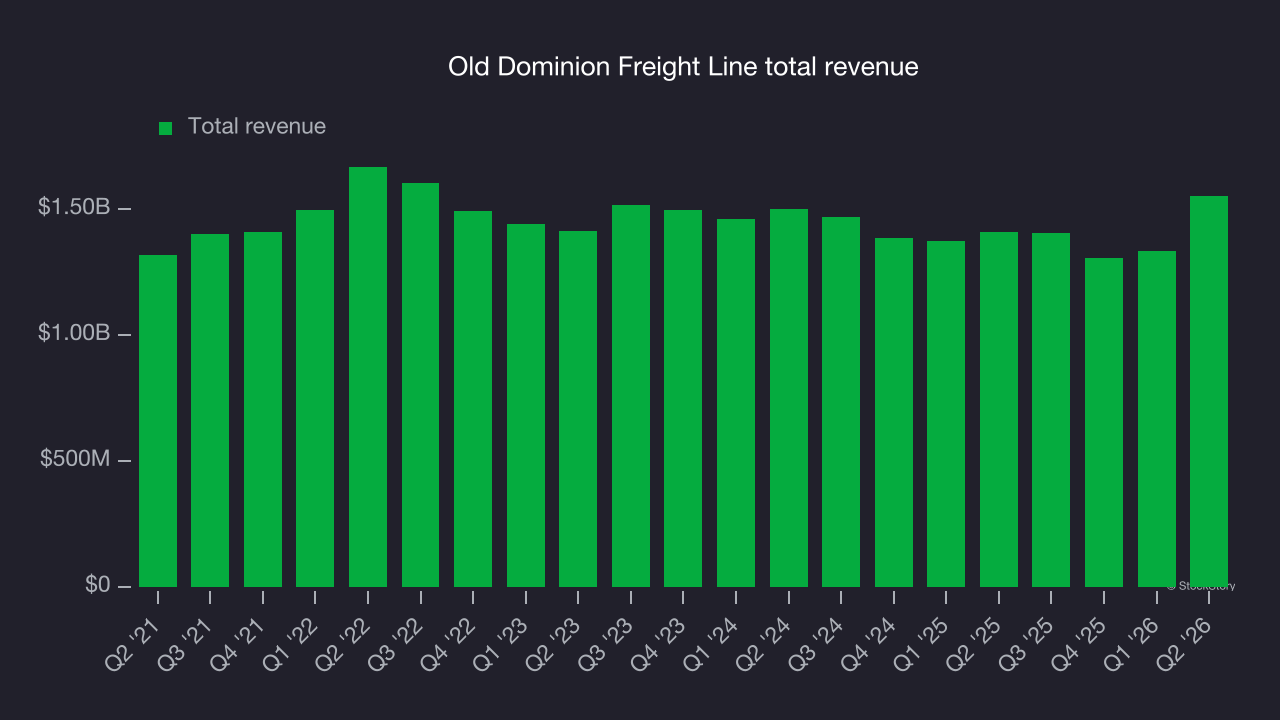
Task: Select the revenue bar for Q2 '21
Action: tap(158, 421)
